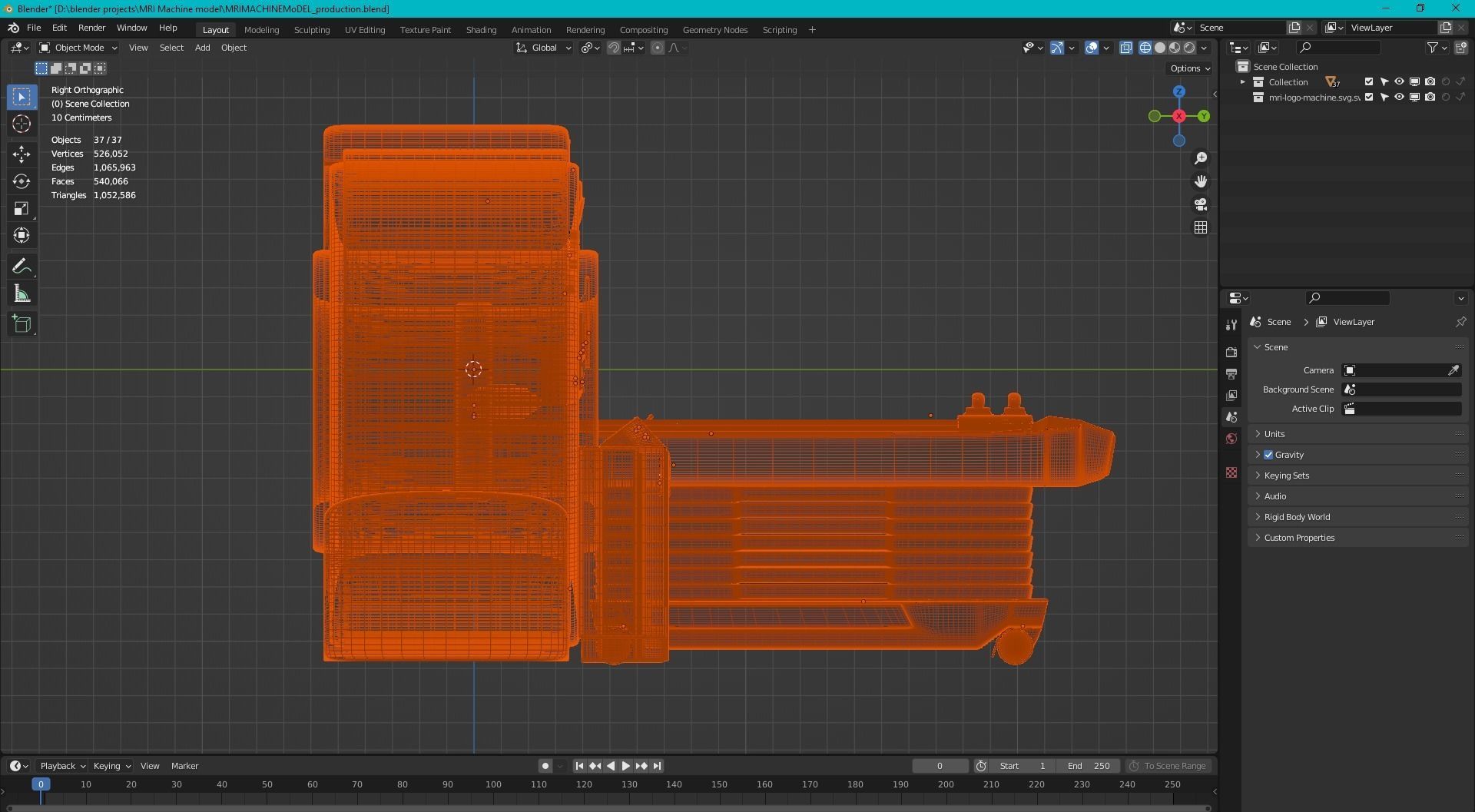Image resolution: width=1475 pixels, height=812 pixels.
Task: Open the World properties tab
Action: pyautogui.click(x=1231, y=439)
